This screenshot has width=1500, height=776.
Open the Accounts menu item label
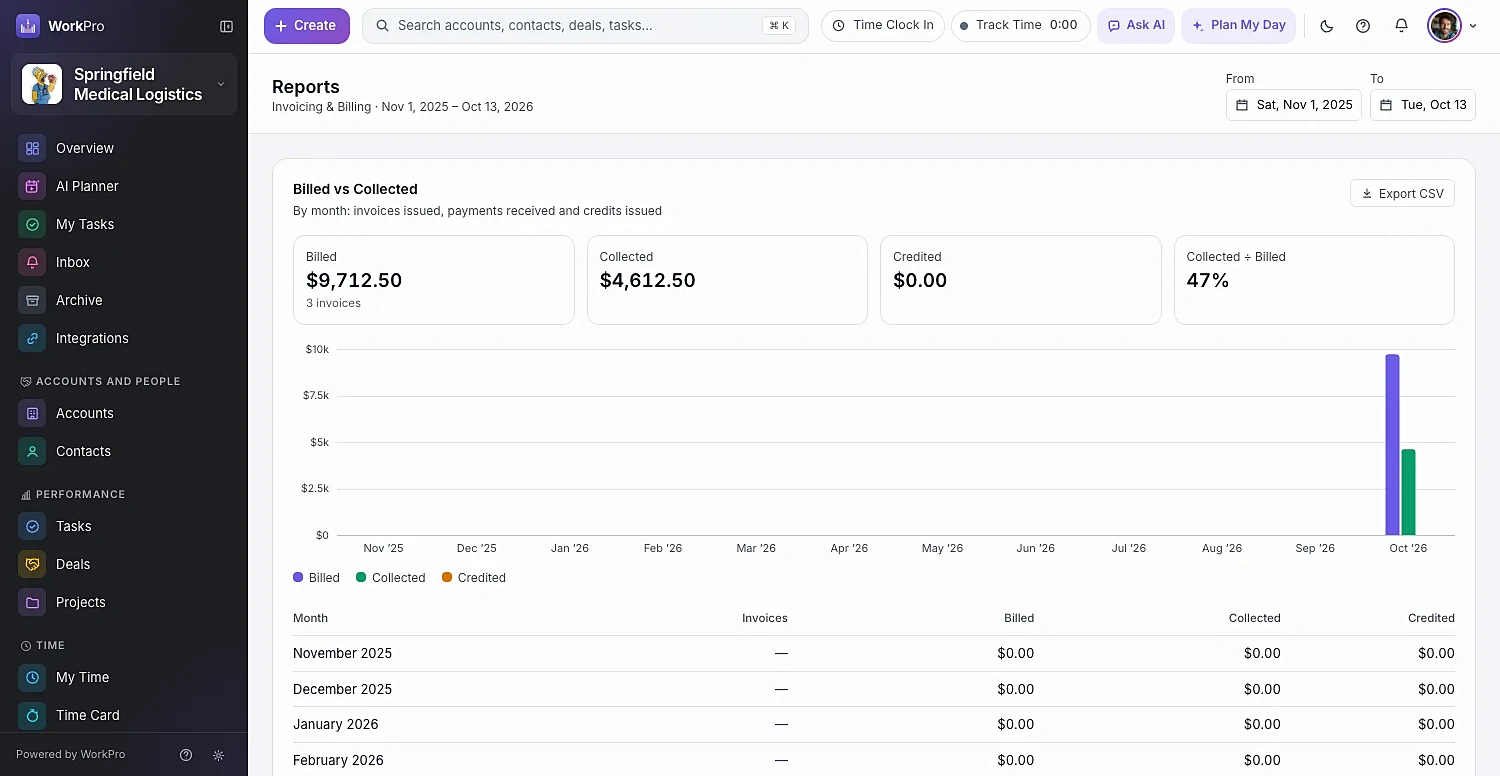[x=85, y=413]
